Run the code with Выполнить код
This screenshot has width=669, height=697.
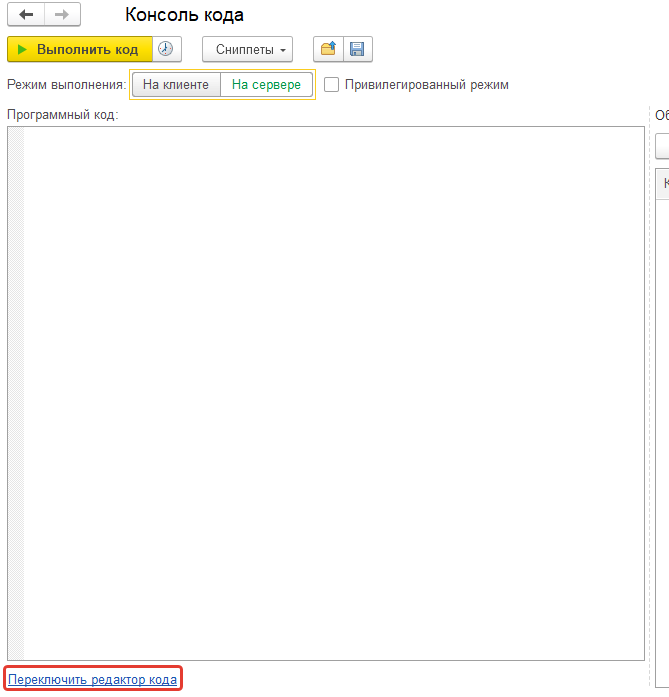(x=80, y=49)
